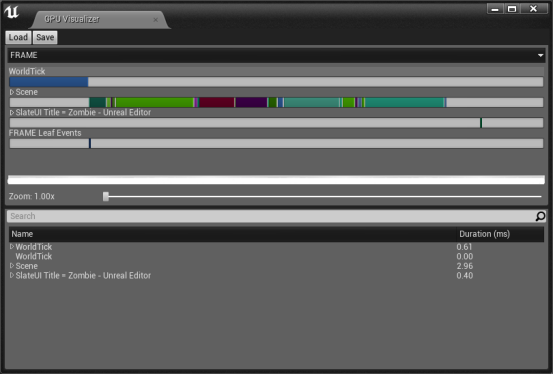This screenshot has height=375, width=554.
Task: Click the Unreal Engine logo icon
Action: click(12, 12)
